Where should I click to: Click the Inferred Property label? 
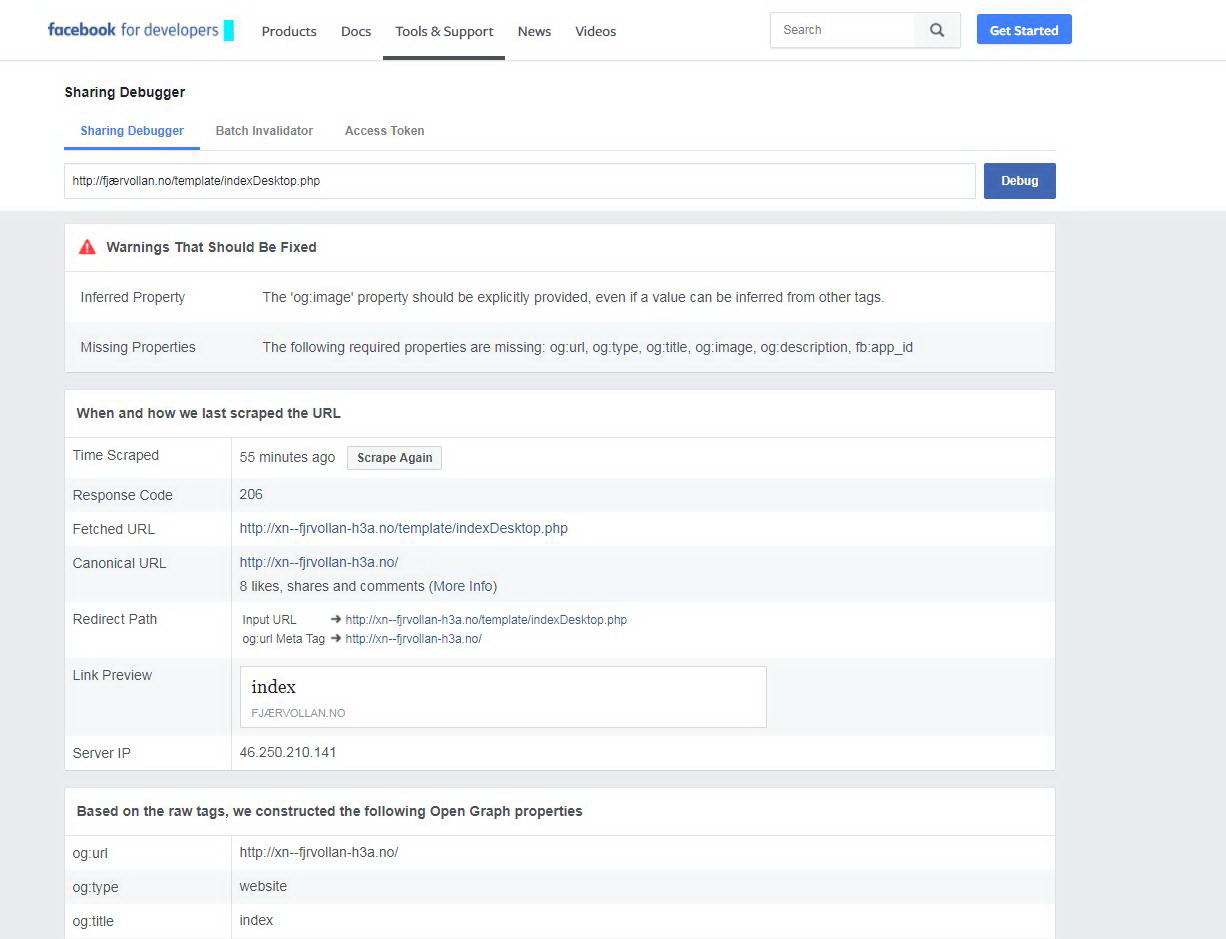point(133,297)
